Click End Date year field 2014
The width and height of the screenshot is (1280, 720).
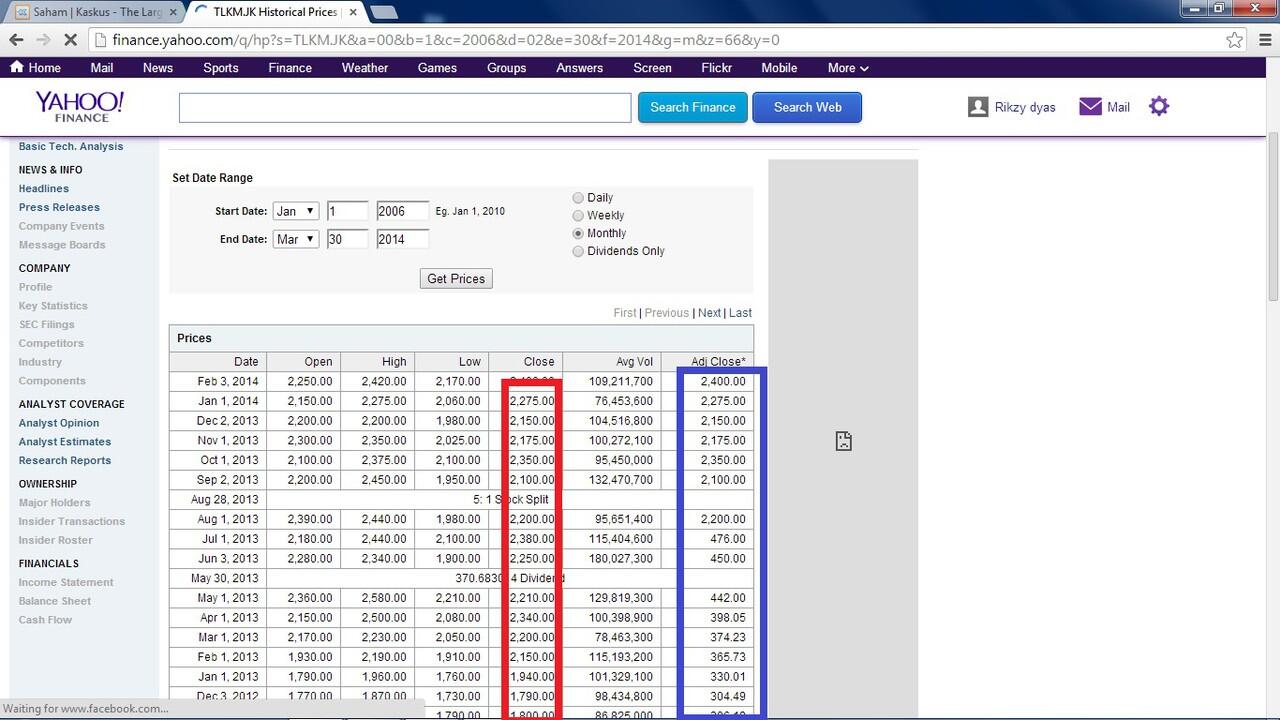[x=403, y=239]
